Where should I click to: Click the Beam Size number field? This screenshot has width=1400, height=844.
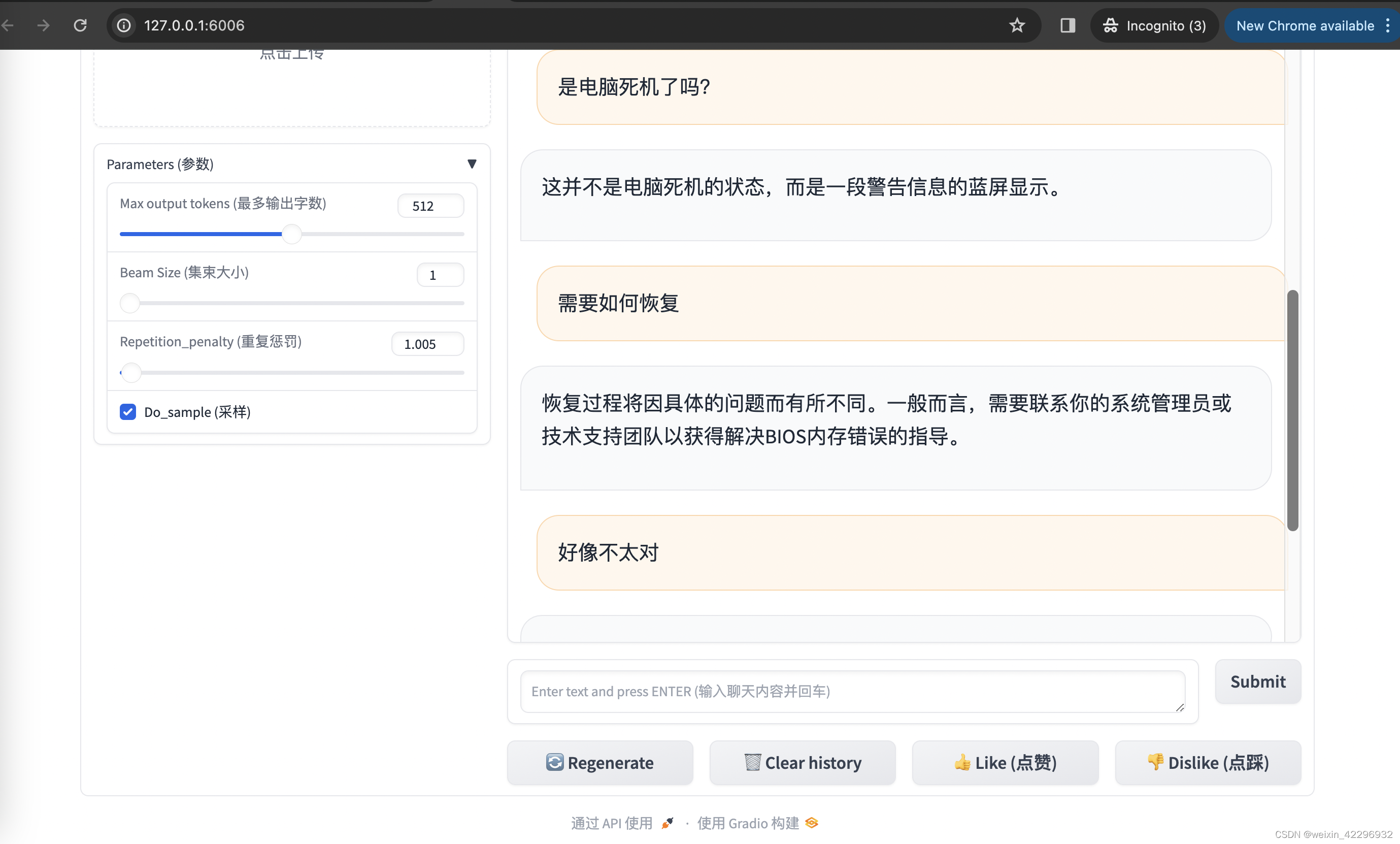pos(440,275)
